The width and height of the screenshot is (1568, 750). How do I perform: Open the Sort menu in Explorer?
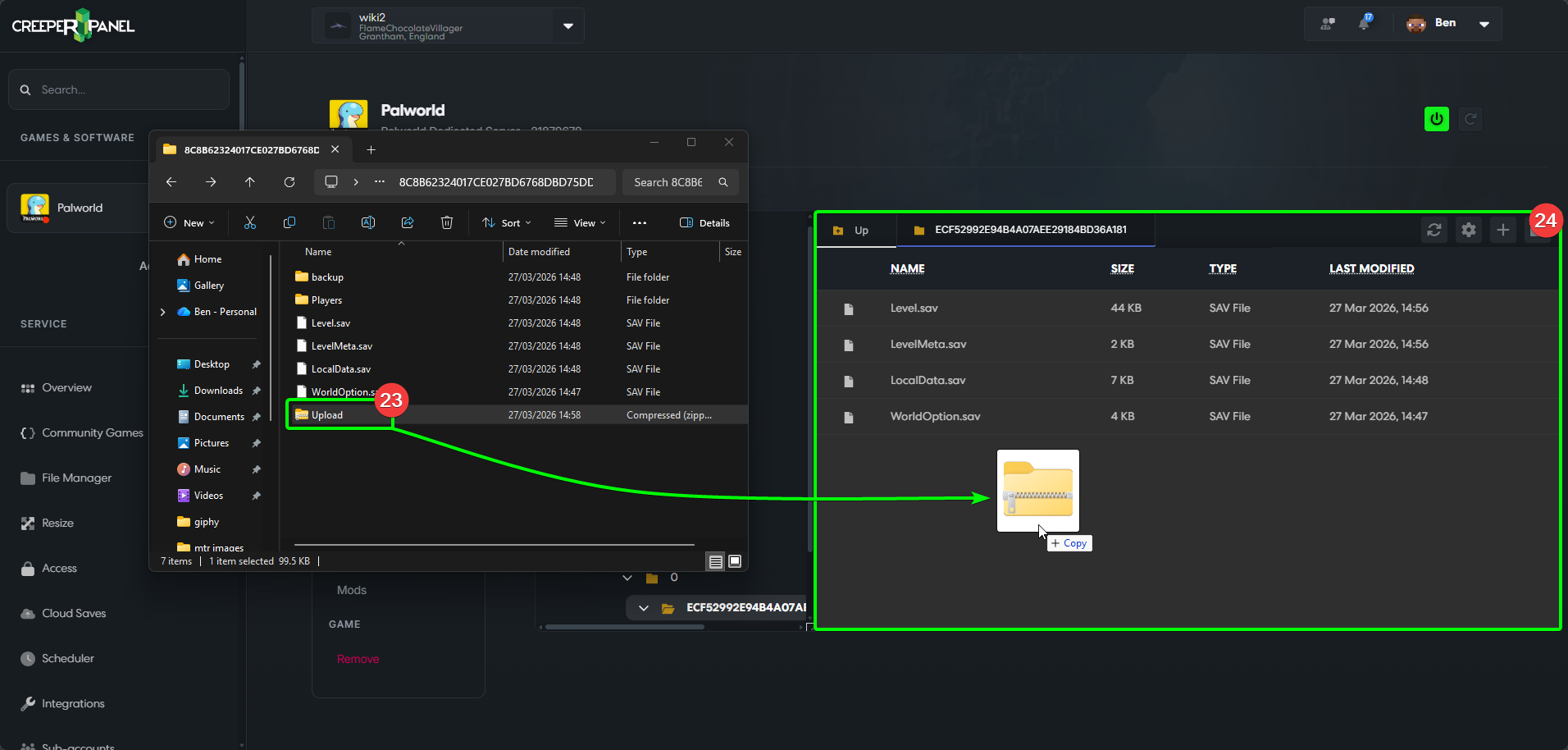[507, 222]
